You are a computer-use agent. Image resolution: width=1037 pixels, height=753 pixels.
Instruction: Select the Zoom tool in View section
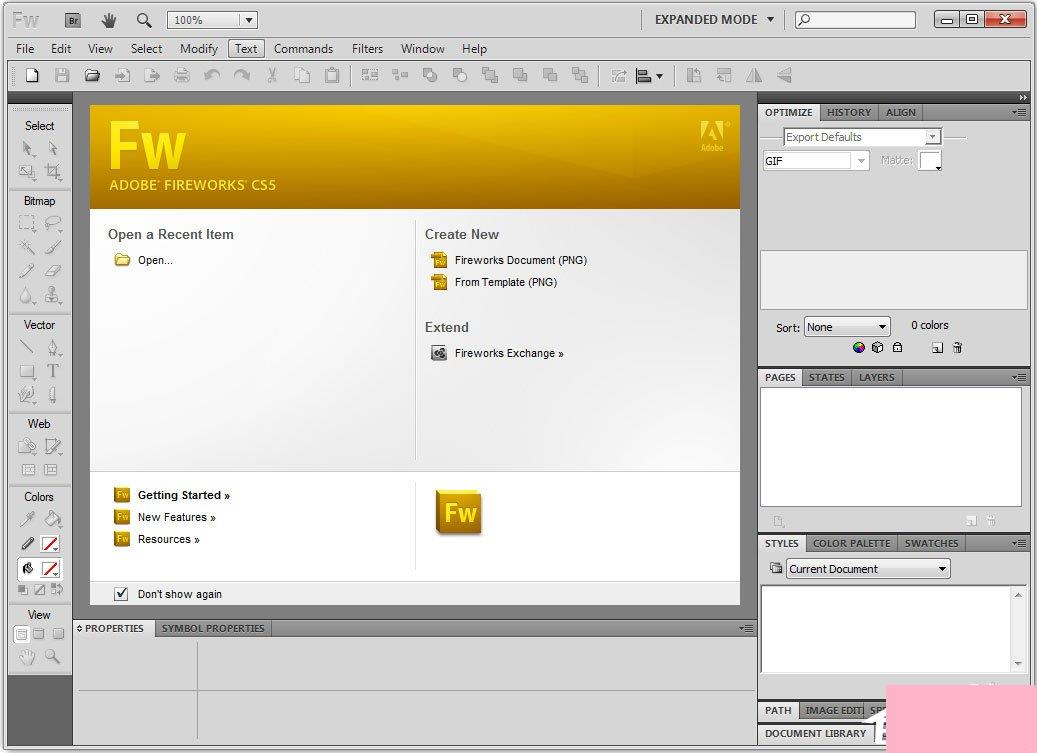coord(53,657)
